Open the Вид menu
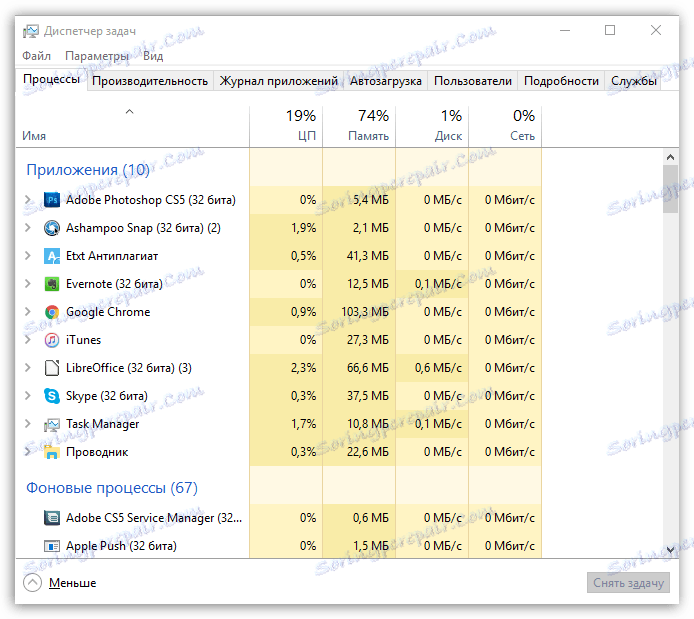Viewport: 694px width, 619px height. click(x=153, y=56)
